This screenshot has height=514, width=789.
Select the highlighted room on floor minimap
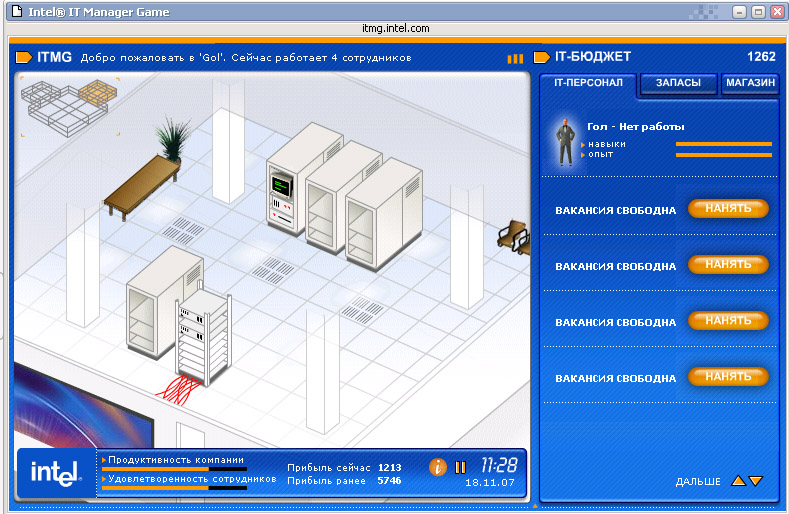pyautogui.click(x=98, y=92)
